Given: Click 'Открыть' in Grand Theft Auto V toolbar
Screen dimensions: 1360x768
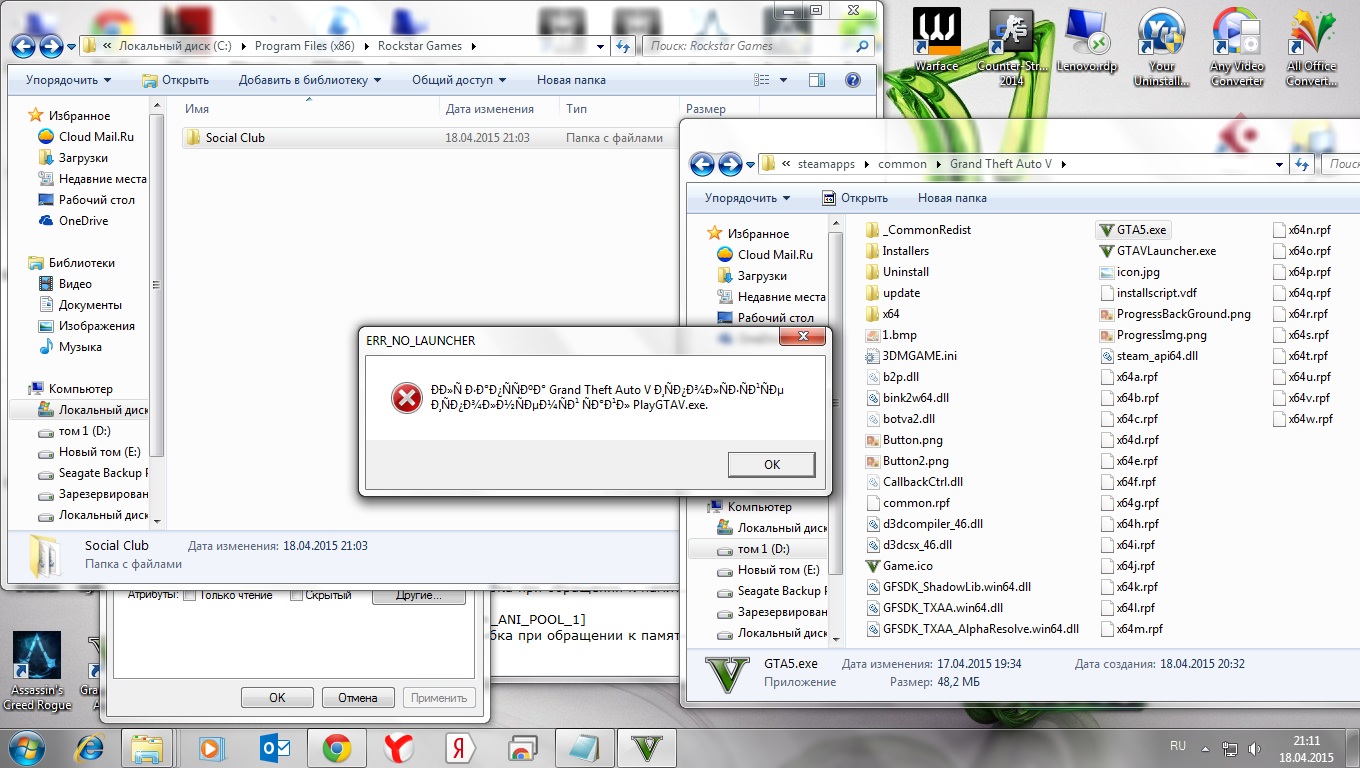Looking at the screenshot, I should [x=855, y=198].
